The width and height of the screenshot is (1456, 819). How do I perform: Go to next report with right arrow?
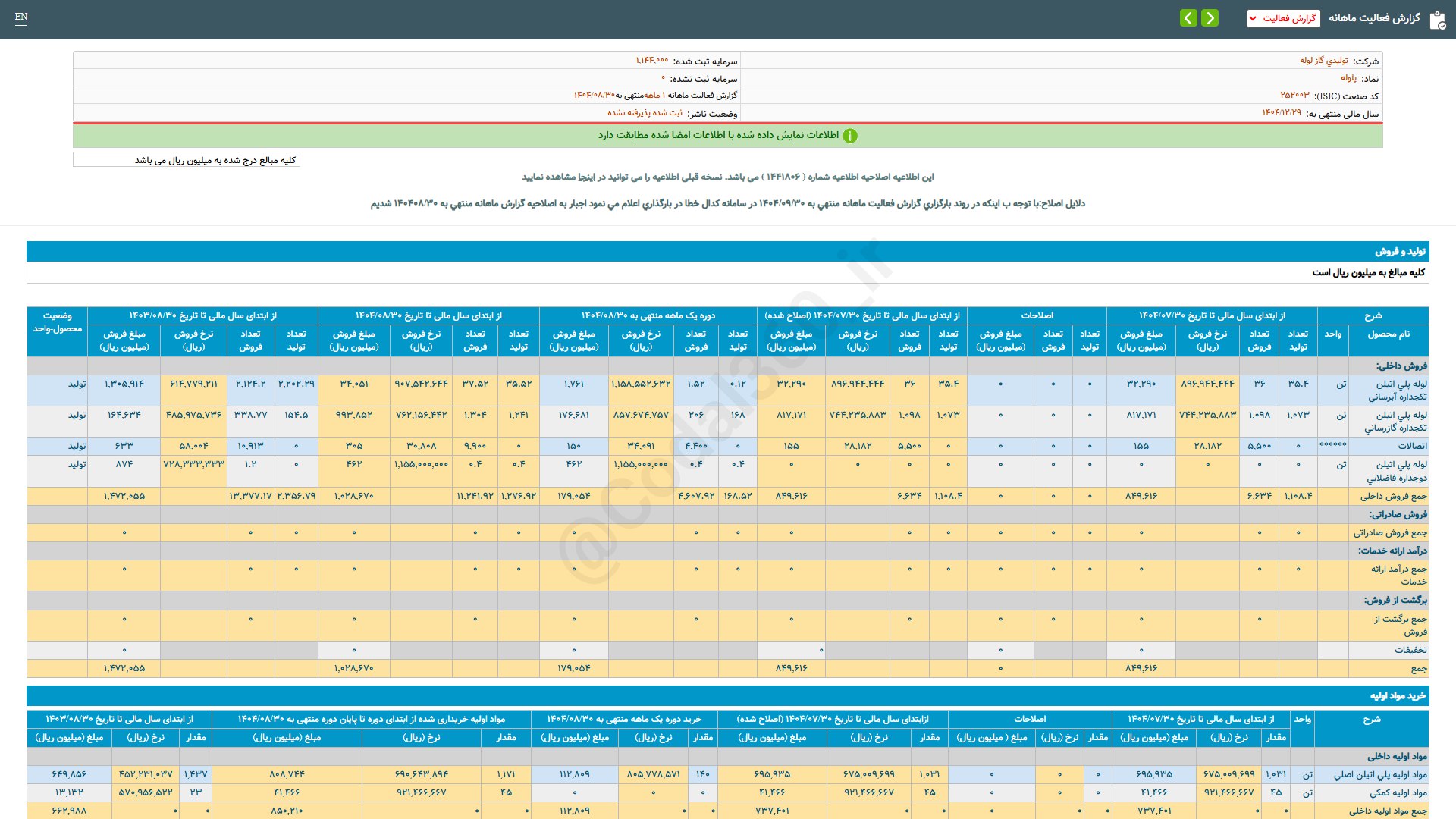pos(1210,17)
